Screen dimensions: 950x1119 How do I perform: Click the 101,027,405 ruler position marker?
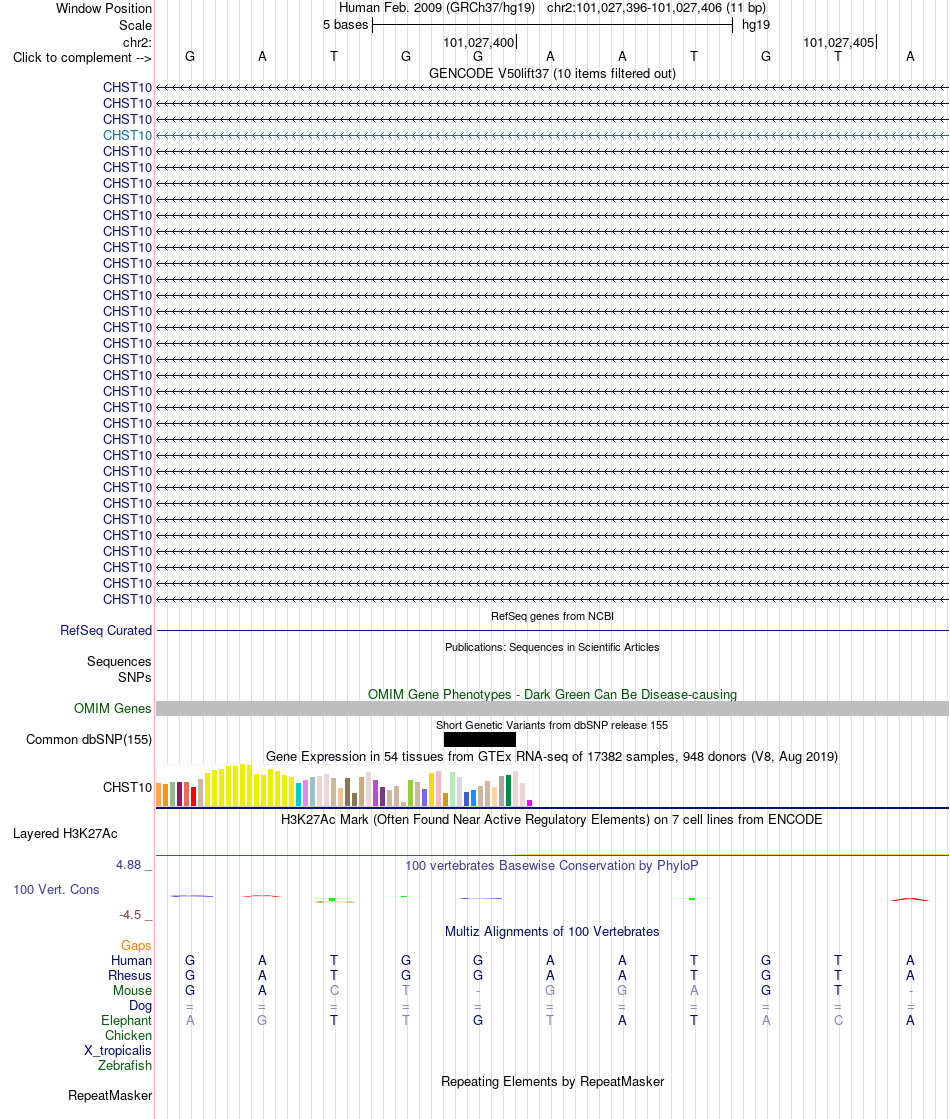(839, 43)
